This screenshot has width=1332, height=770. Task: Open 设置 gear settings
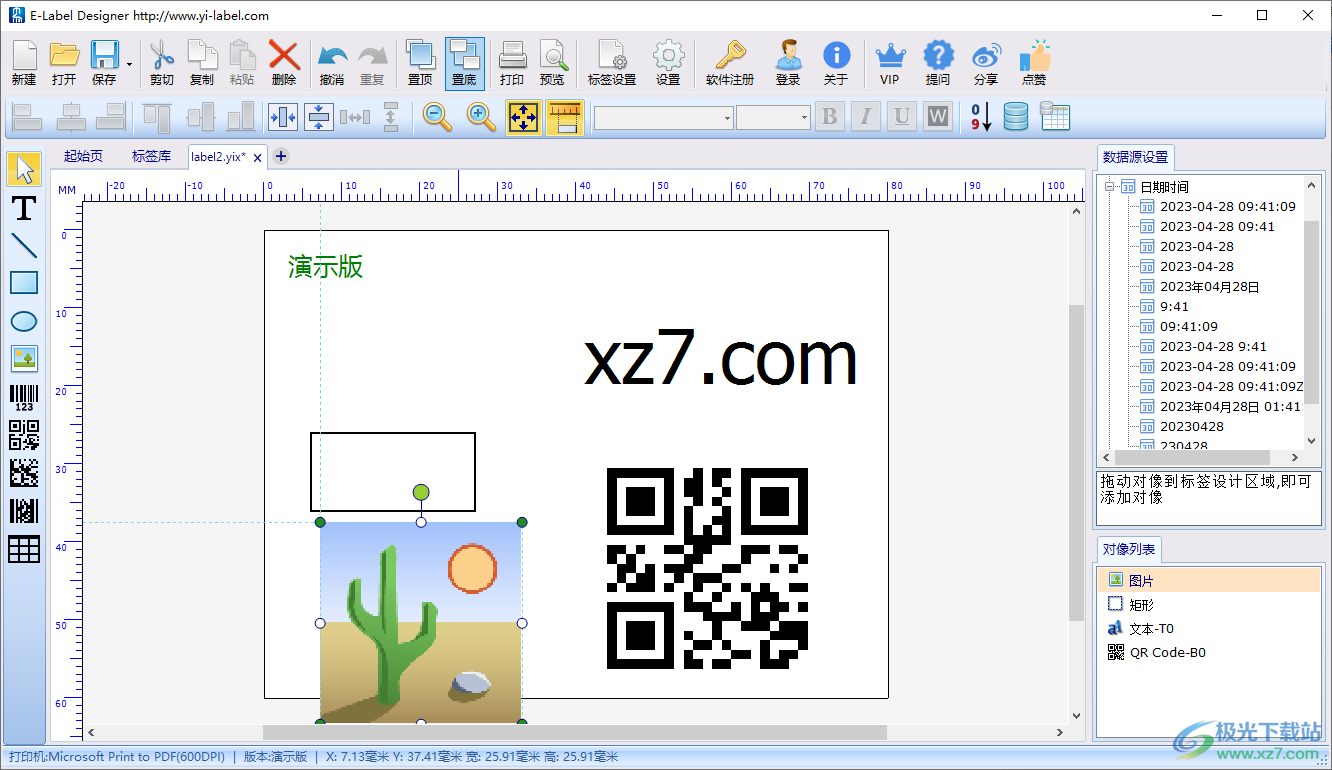[668, 63]
